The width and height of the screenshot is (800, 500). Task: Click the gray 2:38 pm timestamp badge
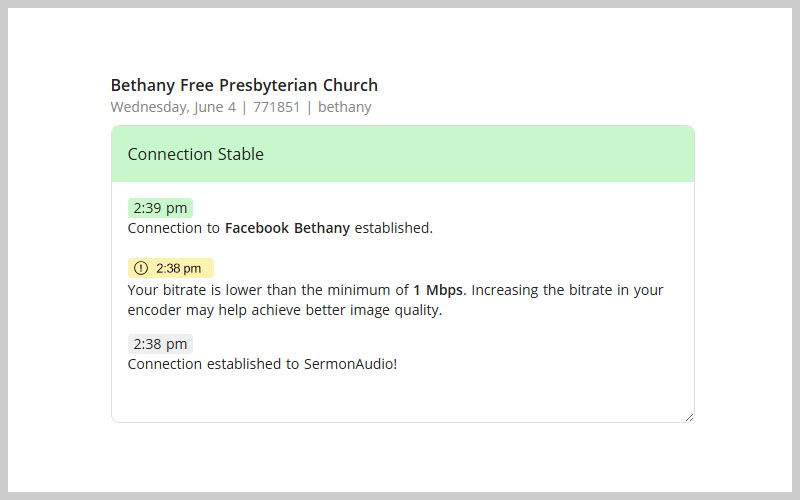coord(160,344)
